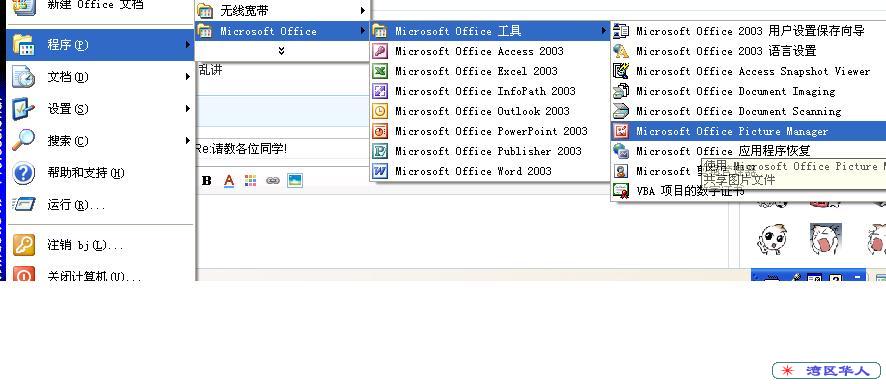Expand 无线宽带 submenu arrow

click(362, 11)
